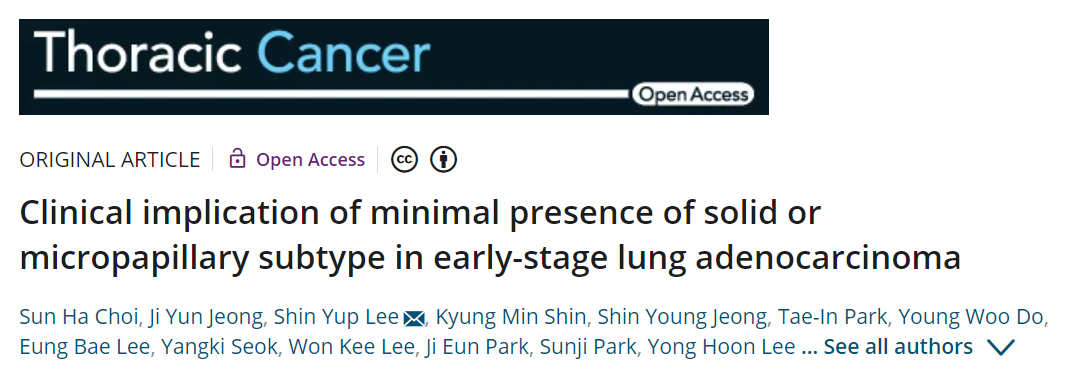Click the unlocked padlock icon
This screenshot has height=374, width=1067.
click(x=237, y=159)
